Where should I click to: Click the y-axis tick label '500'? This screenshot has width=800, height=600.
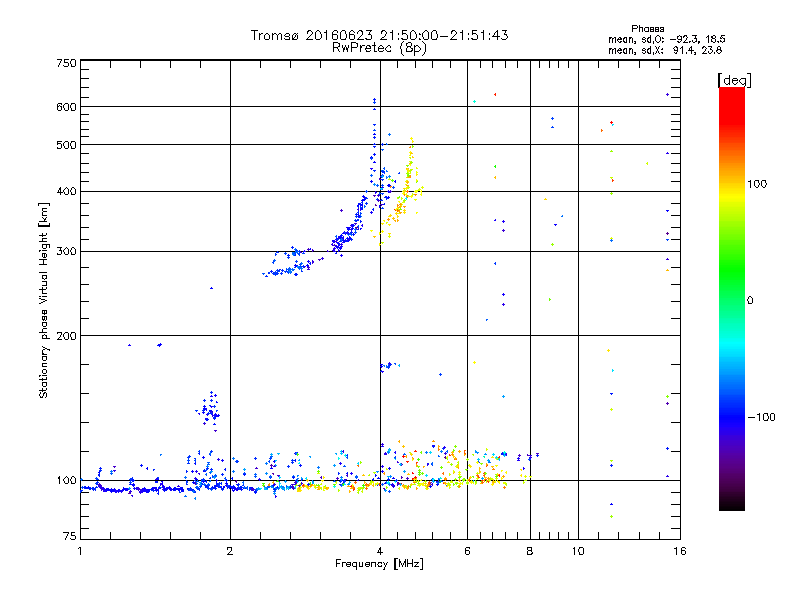(x=66, y=145)
